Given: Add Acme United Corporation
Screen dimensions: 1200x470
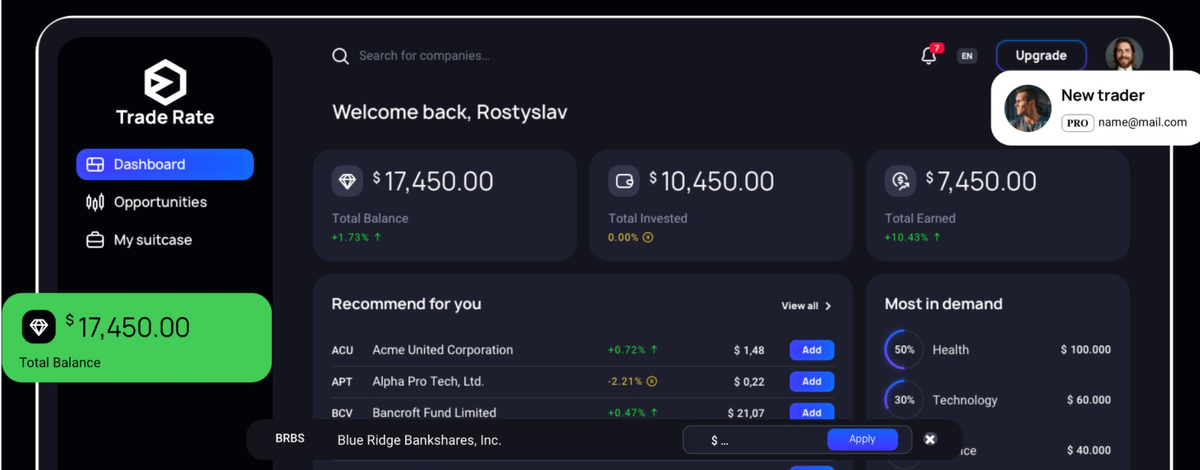Looking at the screenshot, I should click(x=812, y=350).
